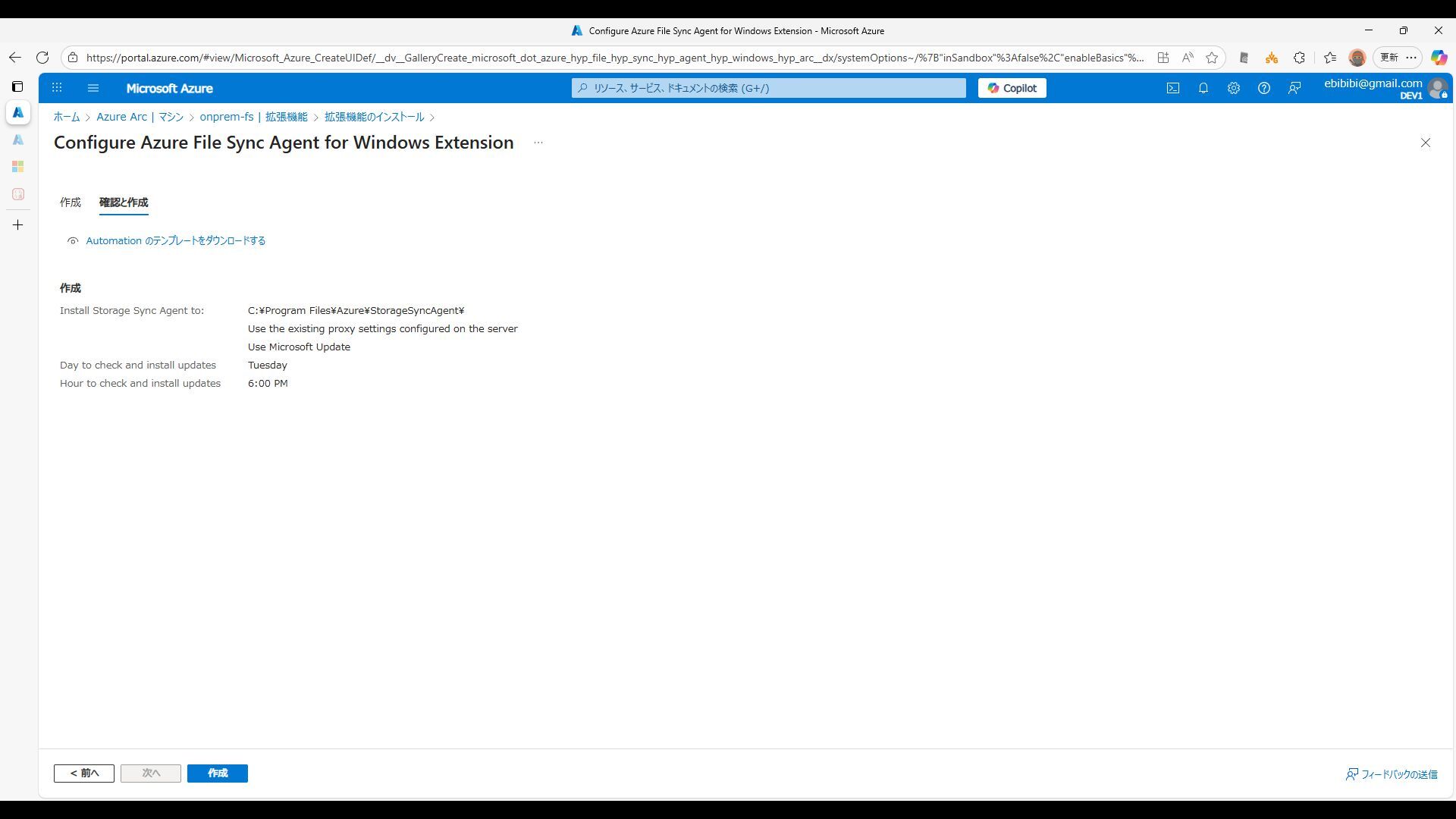Go back with the browser back arrow

pyautogui.click(x=14, y=58)
